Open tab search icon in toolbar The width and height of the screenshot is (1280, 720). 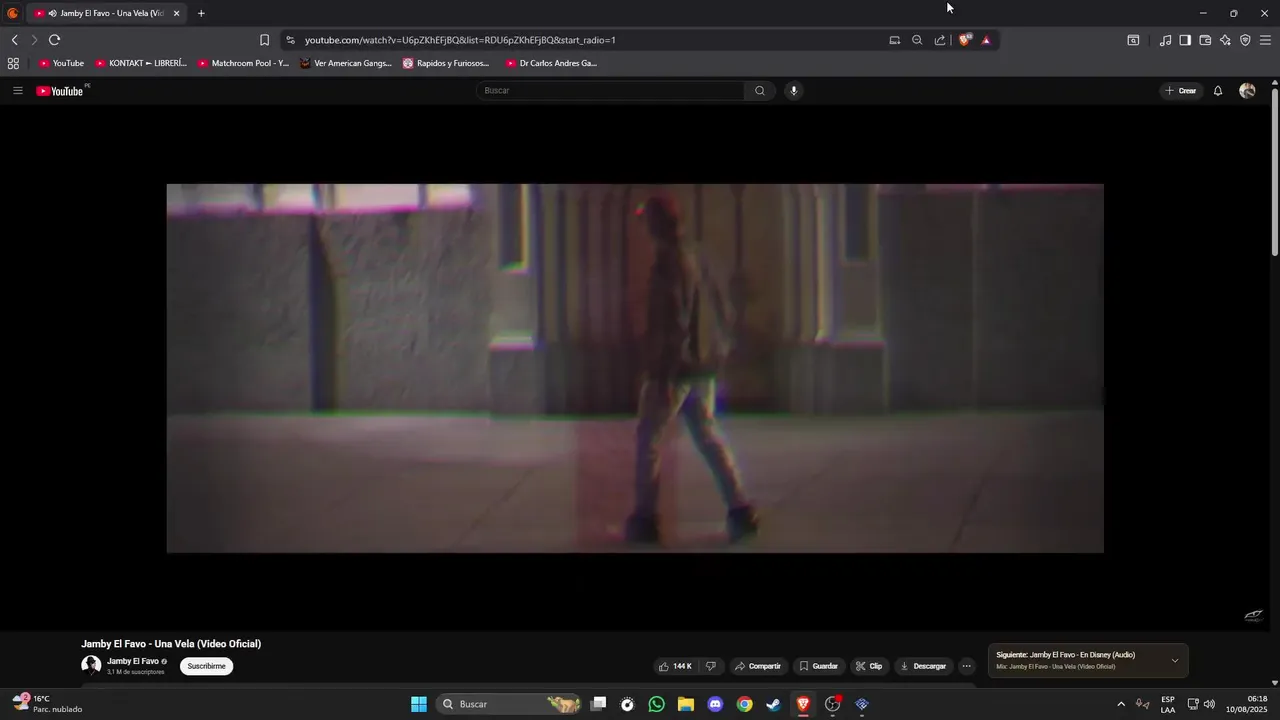1133,40
